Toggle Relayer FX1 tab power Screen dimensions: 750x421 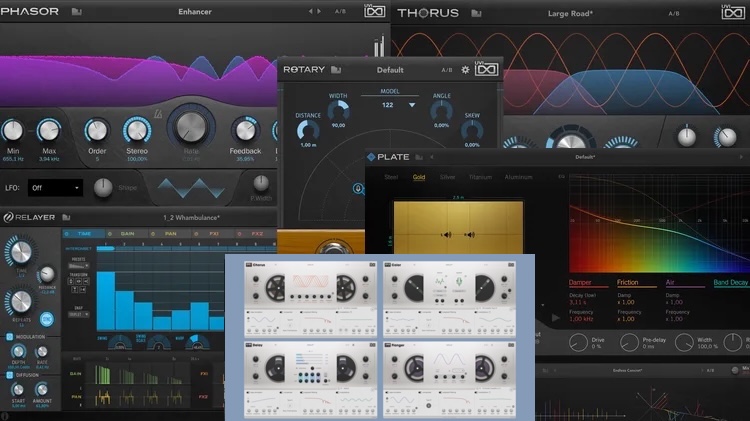coord(196,234)
